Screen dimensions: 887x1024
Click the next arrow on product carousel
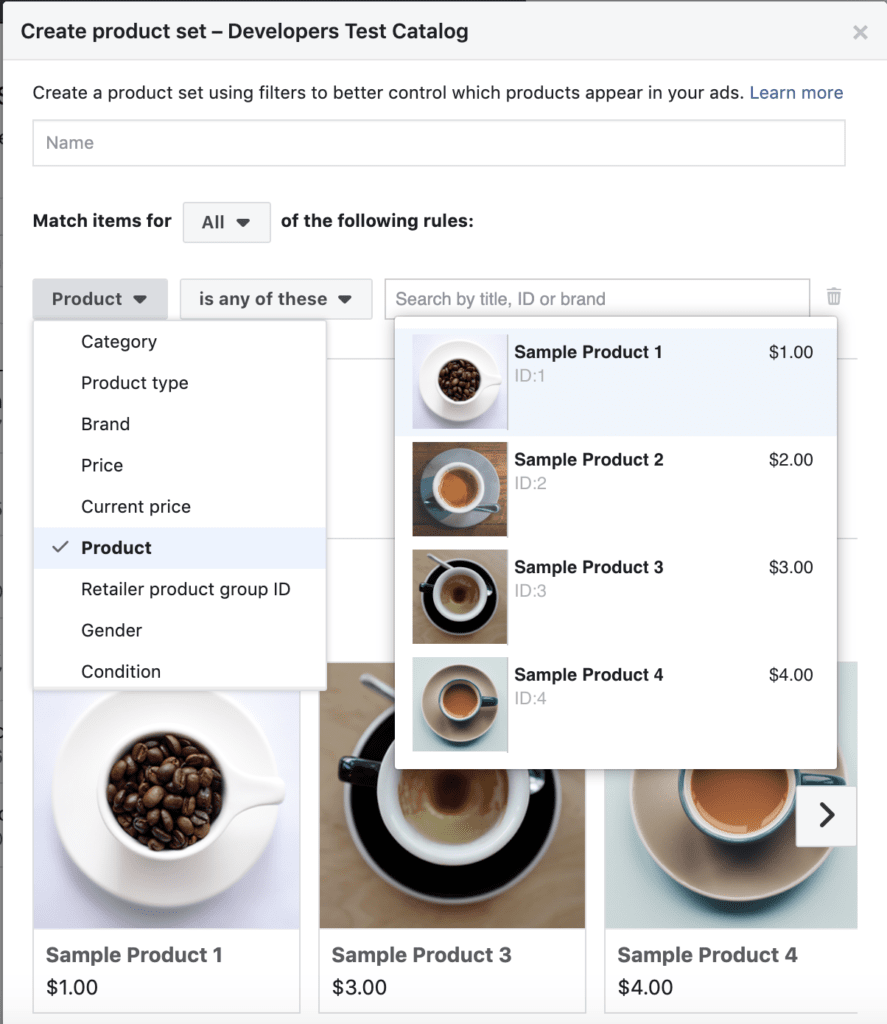point(826,816)
